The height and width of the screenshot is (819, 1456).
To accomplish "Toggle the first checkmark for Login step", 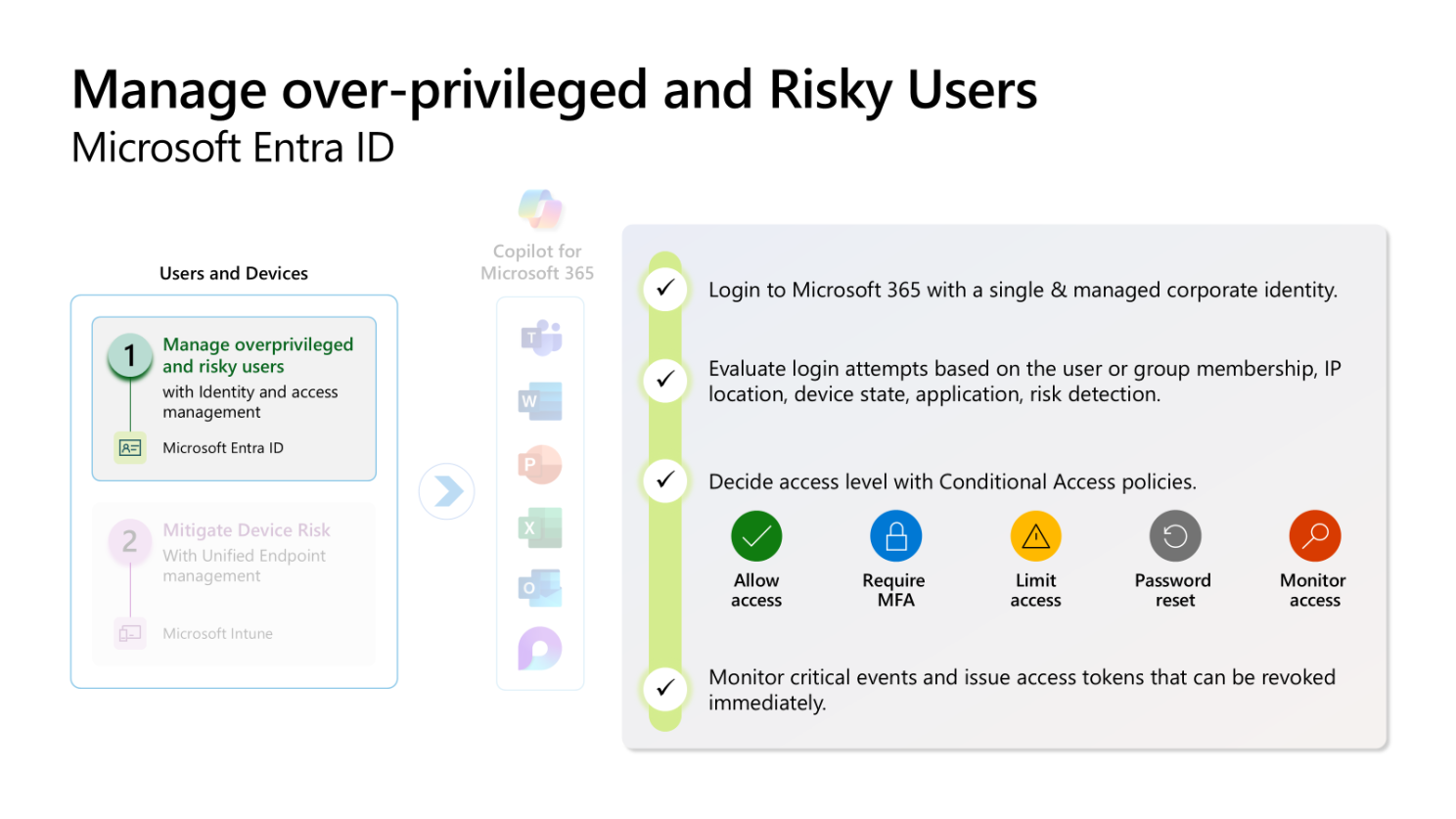I will (x=664, y=289).
